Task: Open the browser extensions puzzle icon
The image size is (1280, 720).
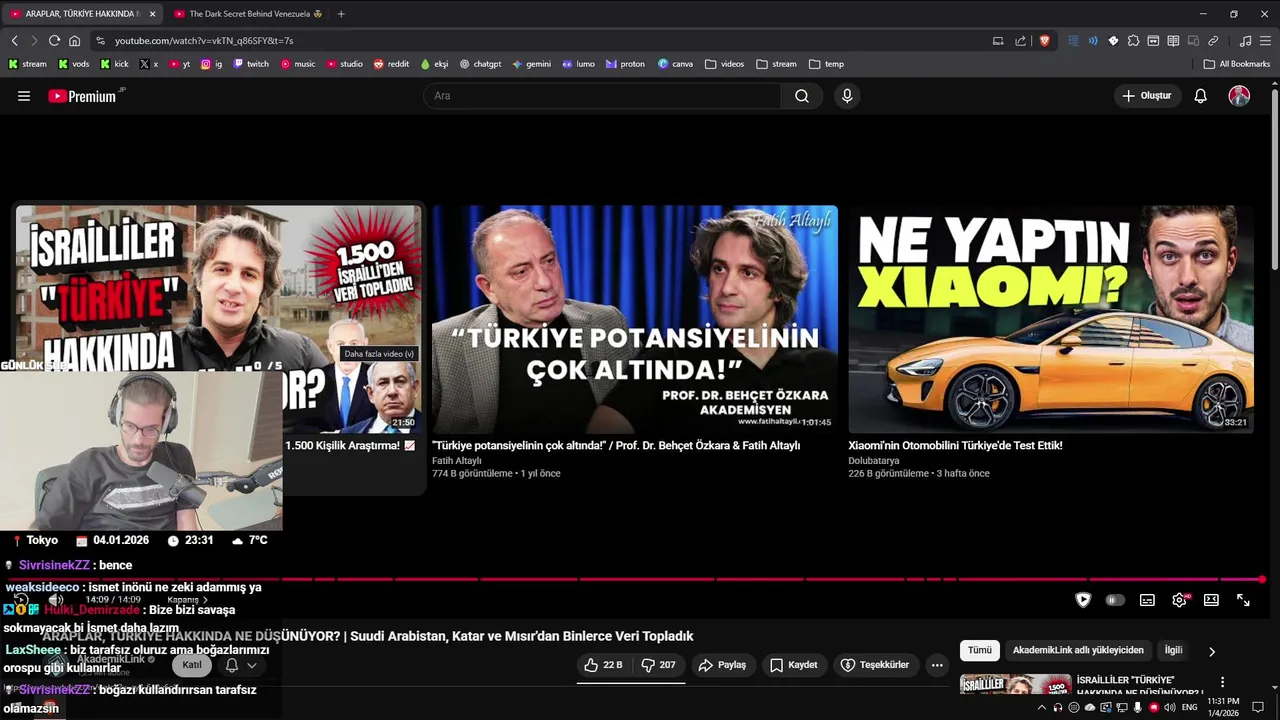Action: tap(1133, 41)
